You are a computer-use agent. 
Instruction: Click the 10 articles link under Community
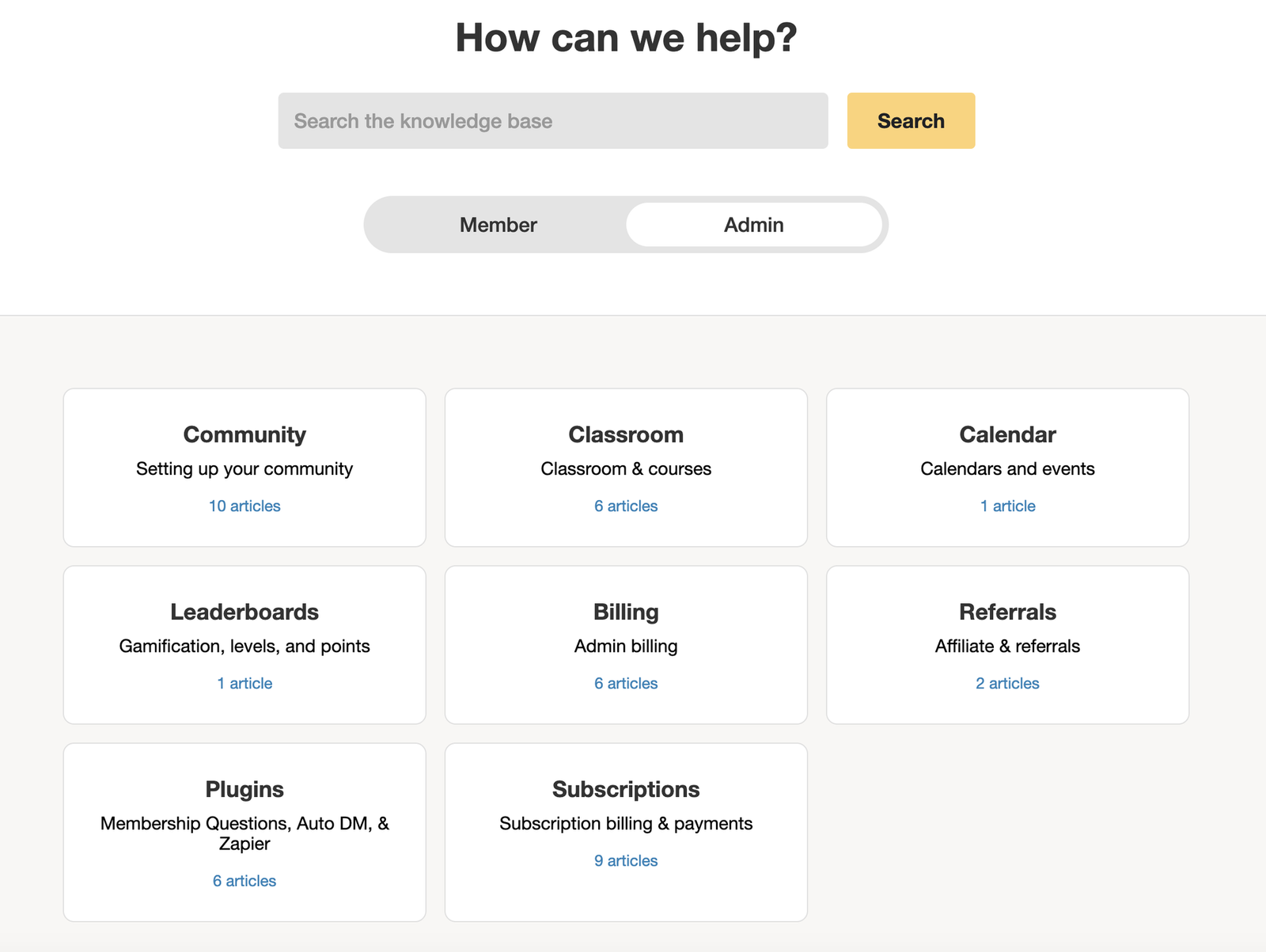click(244, 506)
